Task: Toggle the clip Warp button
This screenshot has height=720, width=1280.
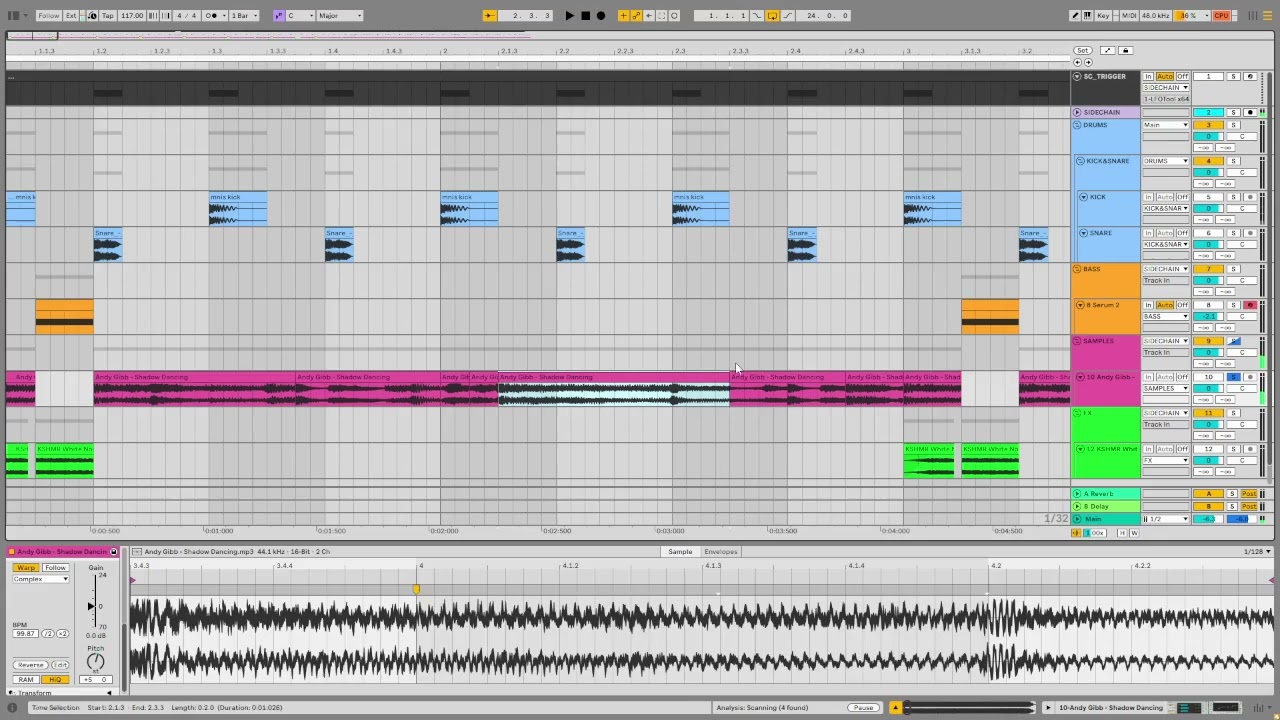Action: point(26,568)
